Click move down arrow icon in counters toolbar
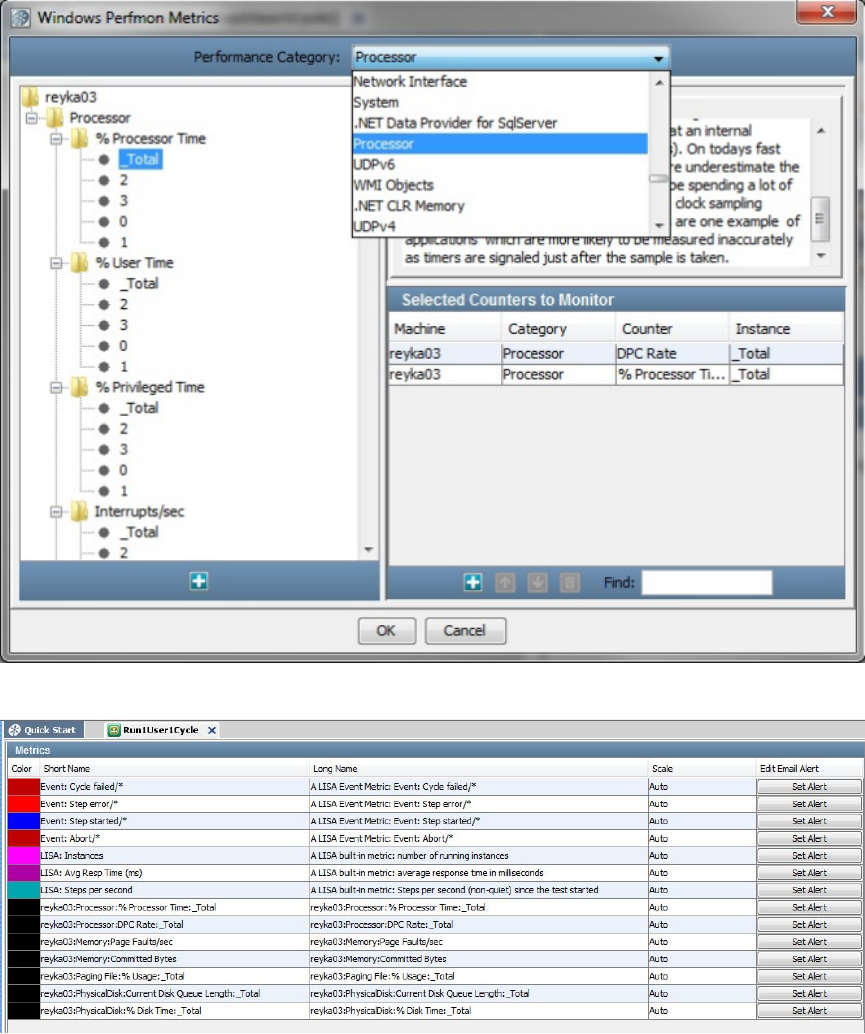The height and width of the screenshot is (1034, 865). point(537,582)
